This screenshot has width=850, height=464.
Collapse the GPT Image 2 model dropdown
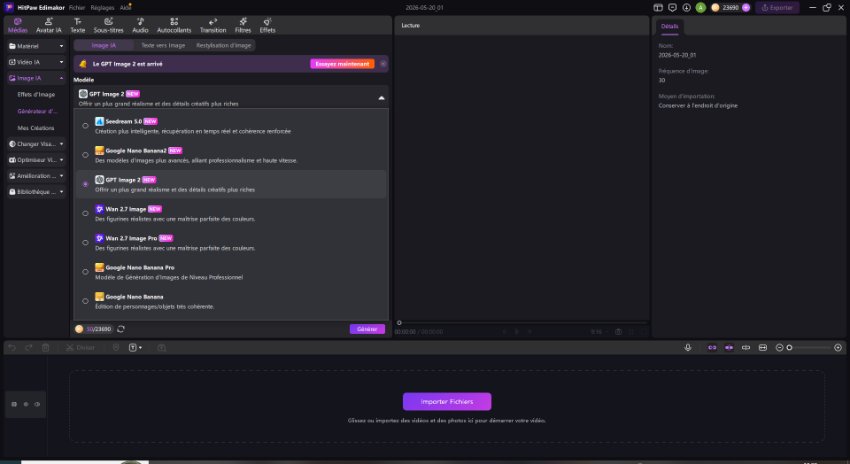381,98
